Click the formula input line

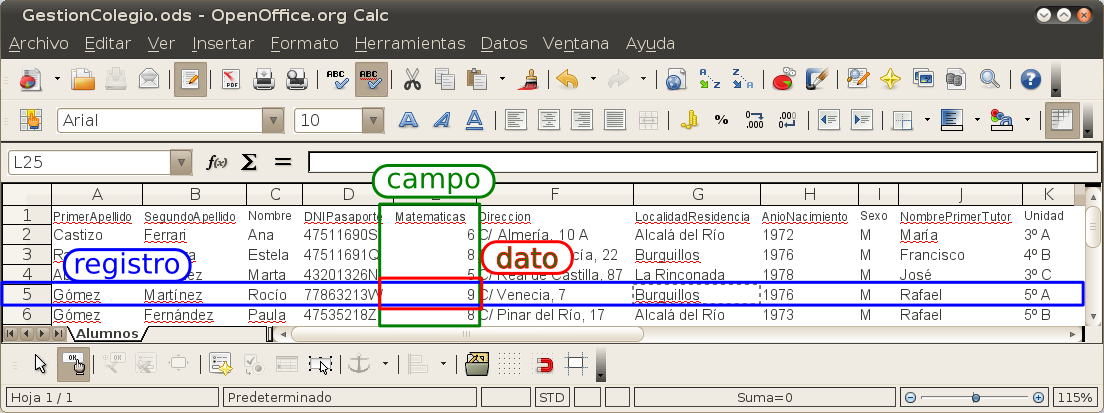[703, 163]
